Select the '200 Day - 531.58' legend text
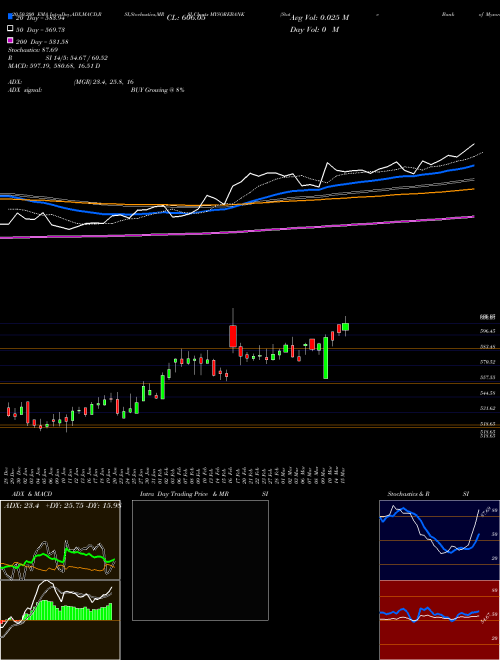This screenshot has height=660, width=500. (x=42, y=42)
